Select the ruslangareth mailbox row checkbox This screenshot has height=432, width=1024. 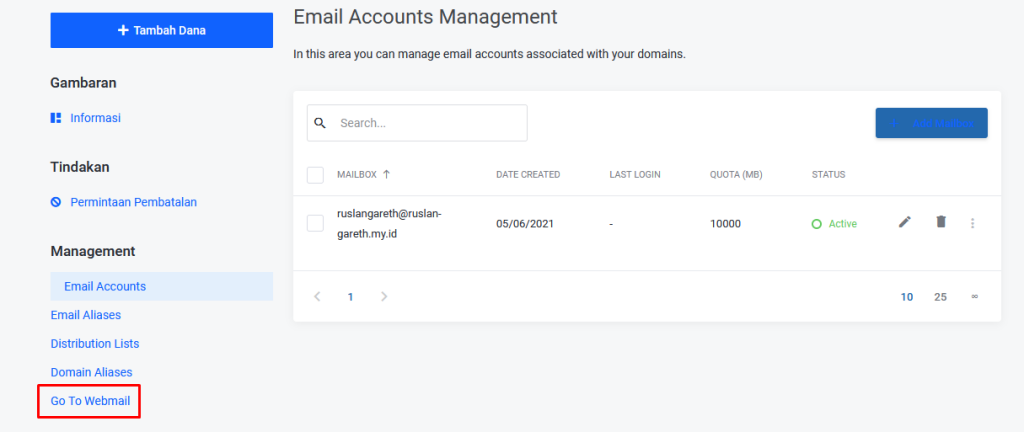click(315, 223)
